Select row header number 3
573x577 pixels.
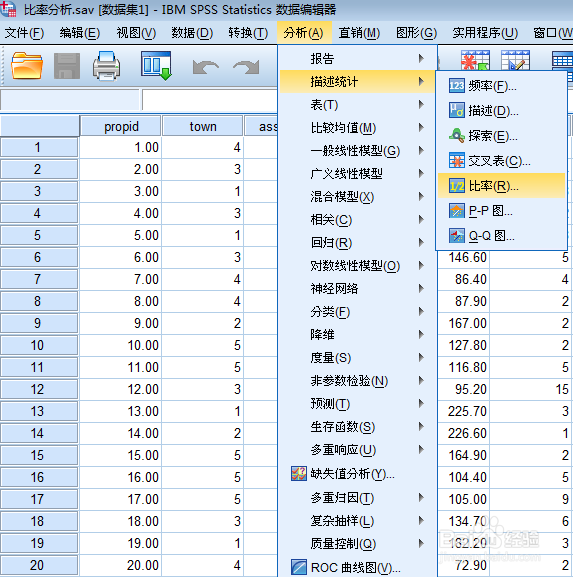(x=39, y=191)
